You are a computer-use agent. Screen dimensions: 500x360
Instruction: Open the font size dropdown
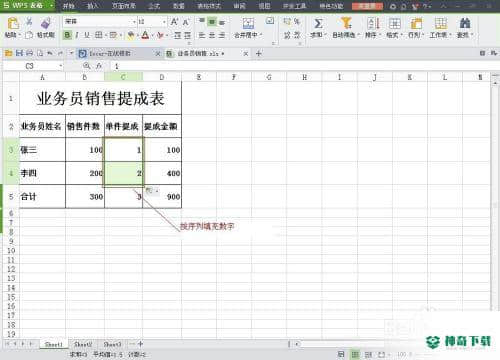164,22
